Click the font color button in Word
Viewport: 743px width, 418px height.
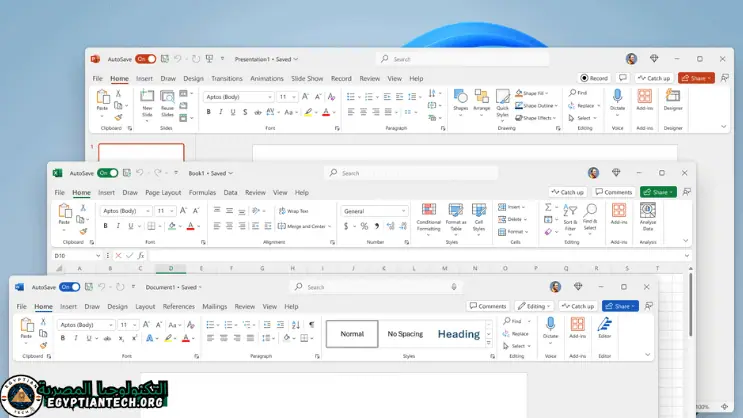point(186,339)
